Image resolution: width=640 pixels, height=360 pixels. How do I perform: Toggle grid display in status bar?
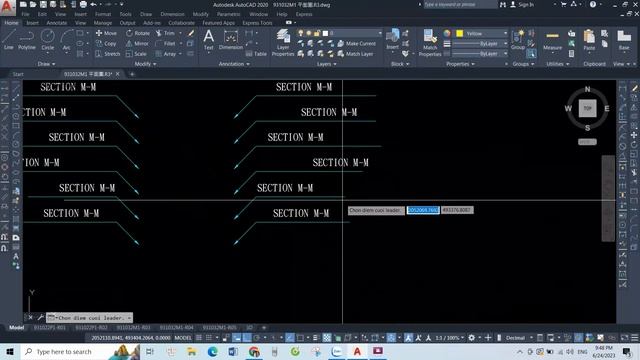click(199, 338)
